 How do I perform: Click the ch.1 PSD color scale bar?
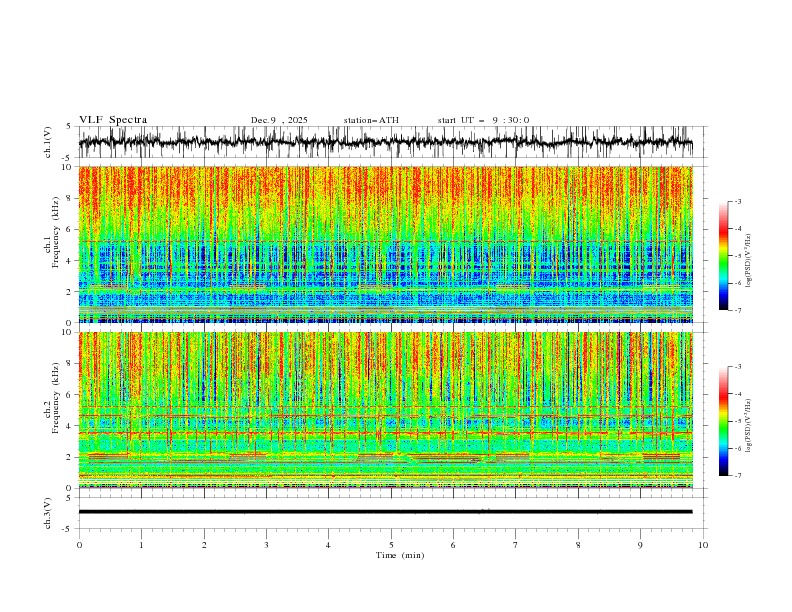723,256
